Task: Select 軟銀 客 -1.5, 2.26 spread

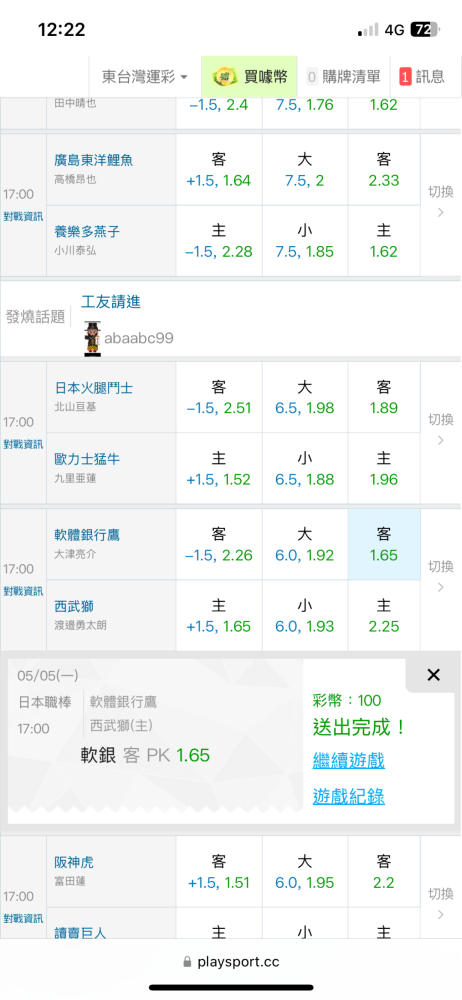Action: [x=219, y=544]
